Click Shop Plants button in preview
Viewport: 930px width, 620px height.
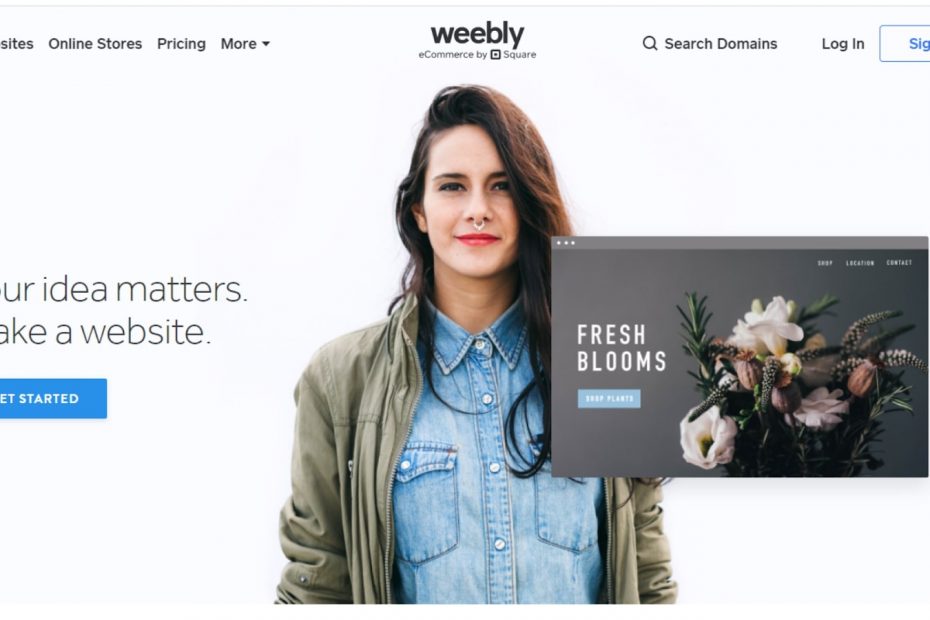(609, 399)
